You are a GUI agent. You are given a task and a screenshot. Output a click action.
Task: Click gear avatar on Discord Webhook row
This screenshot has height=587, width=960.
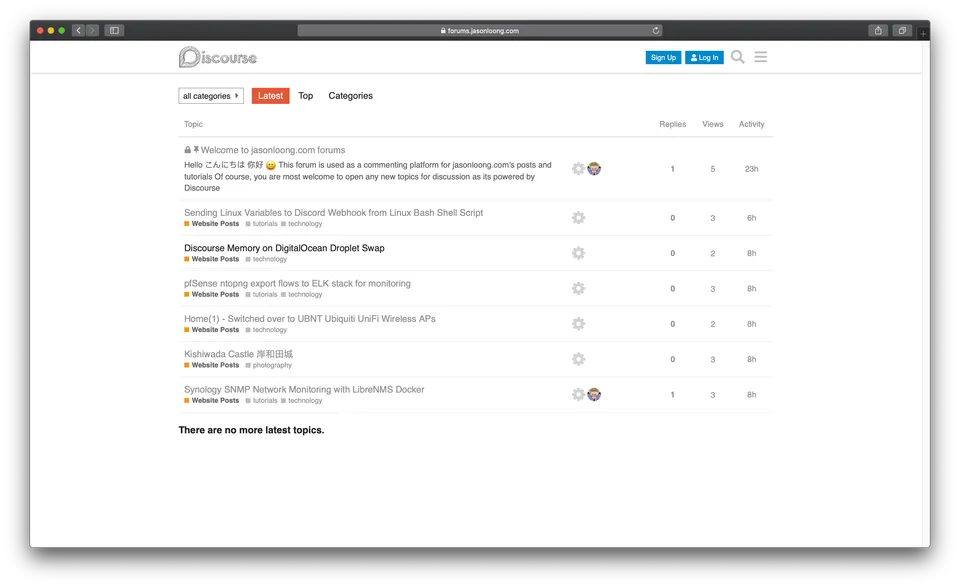click(578, 217)
